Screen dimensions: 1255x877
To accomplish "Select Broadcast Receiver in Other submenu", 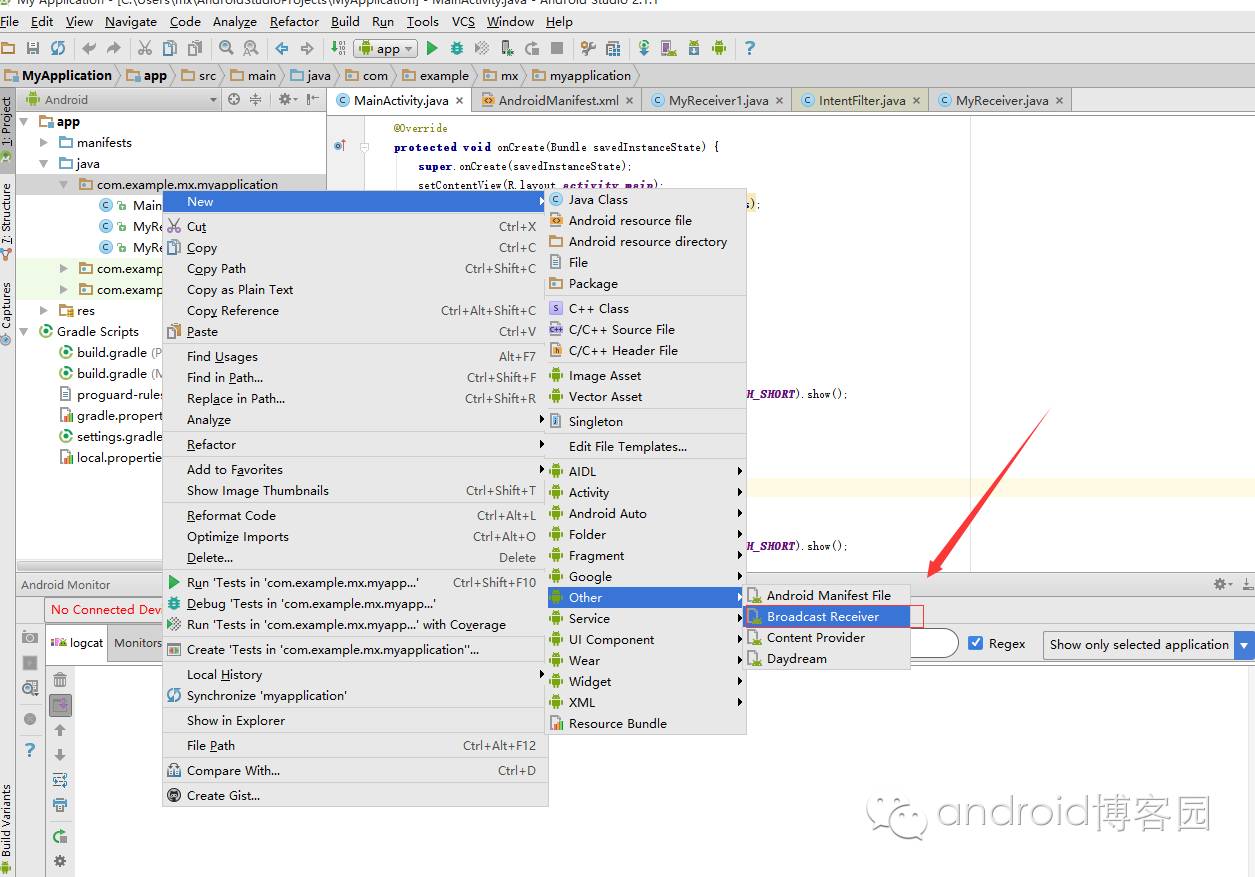I will [827, 616].
